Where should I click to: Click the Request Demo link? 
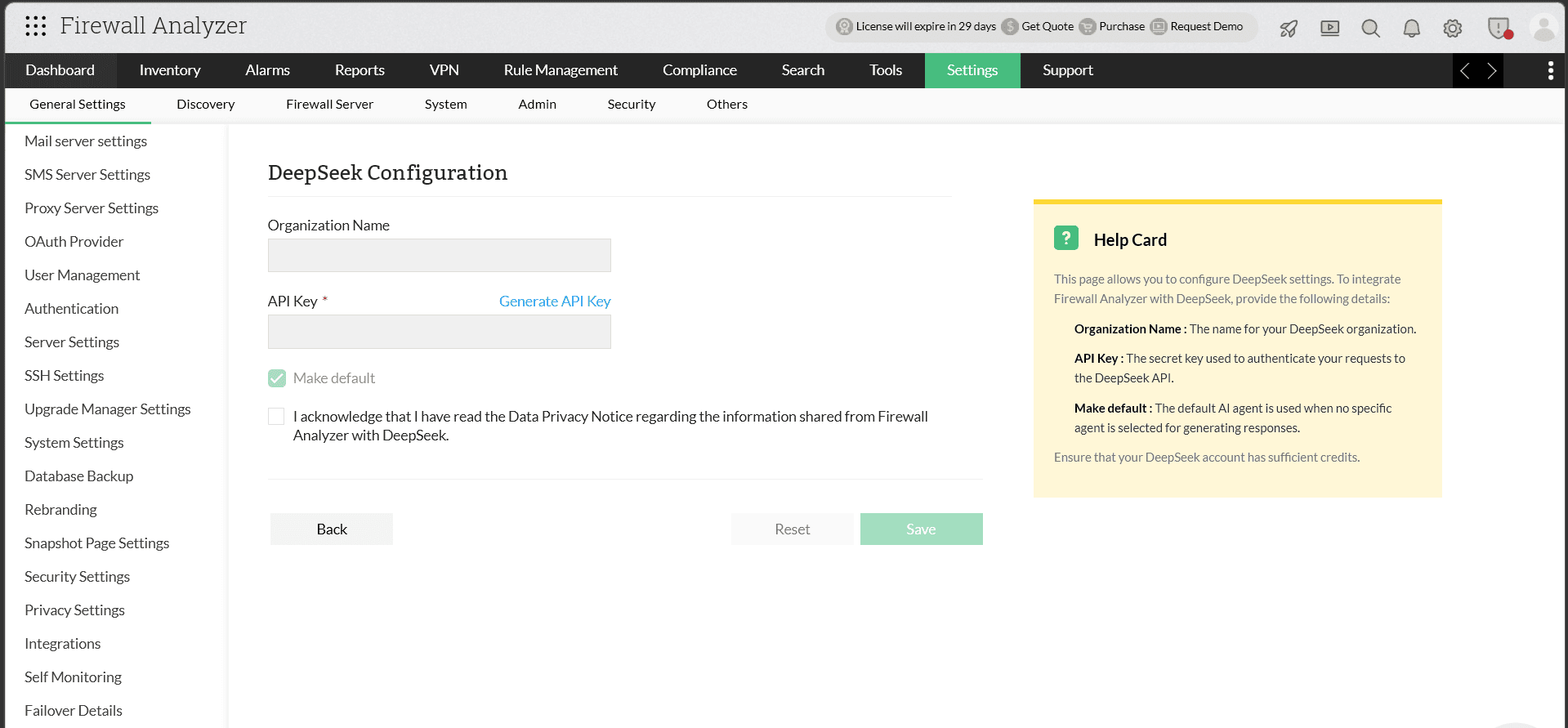(1207, 27)
